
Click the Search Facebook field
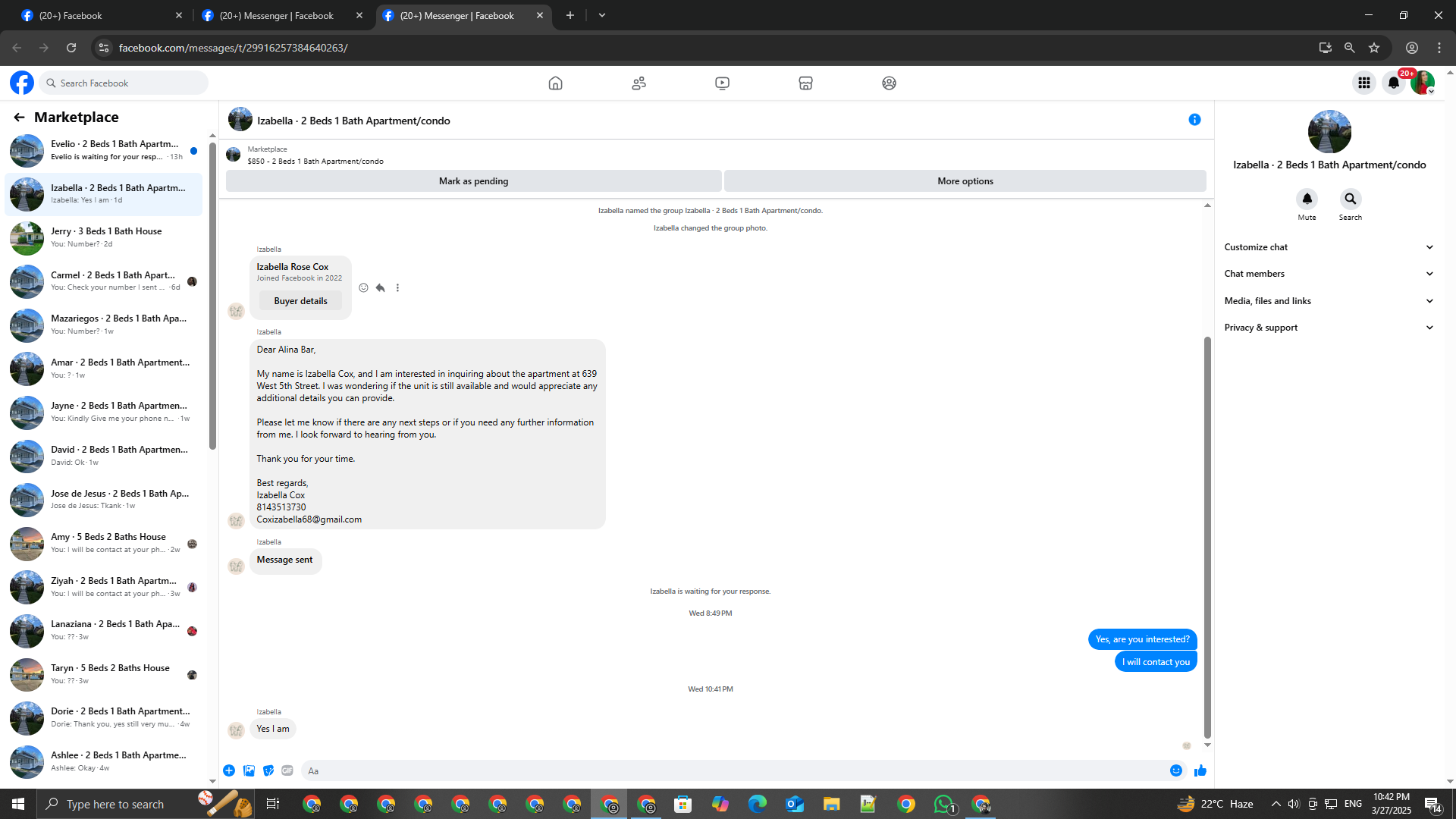click(x=124, y=83)
